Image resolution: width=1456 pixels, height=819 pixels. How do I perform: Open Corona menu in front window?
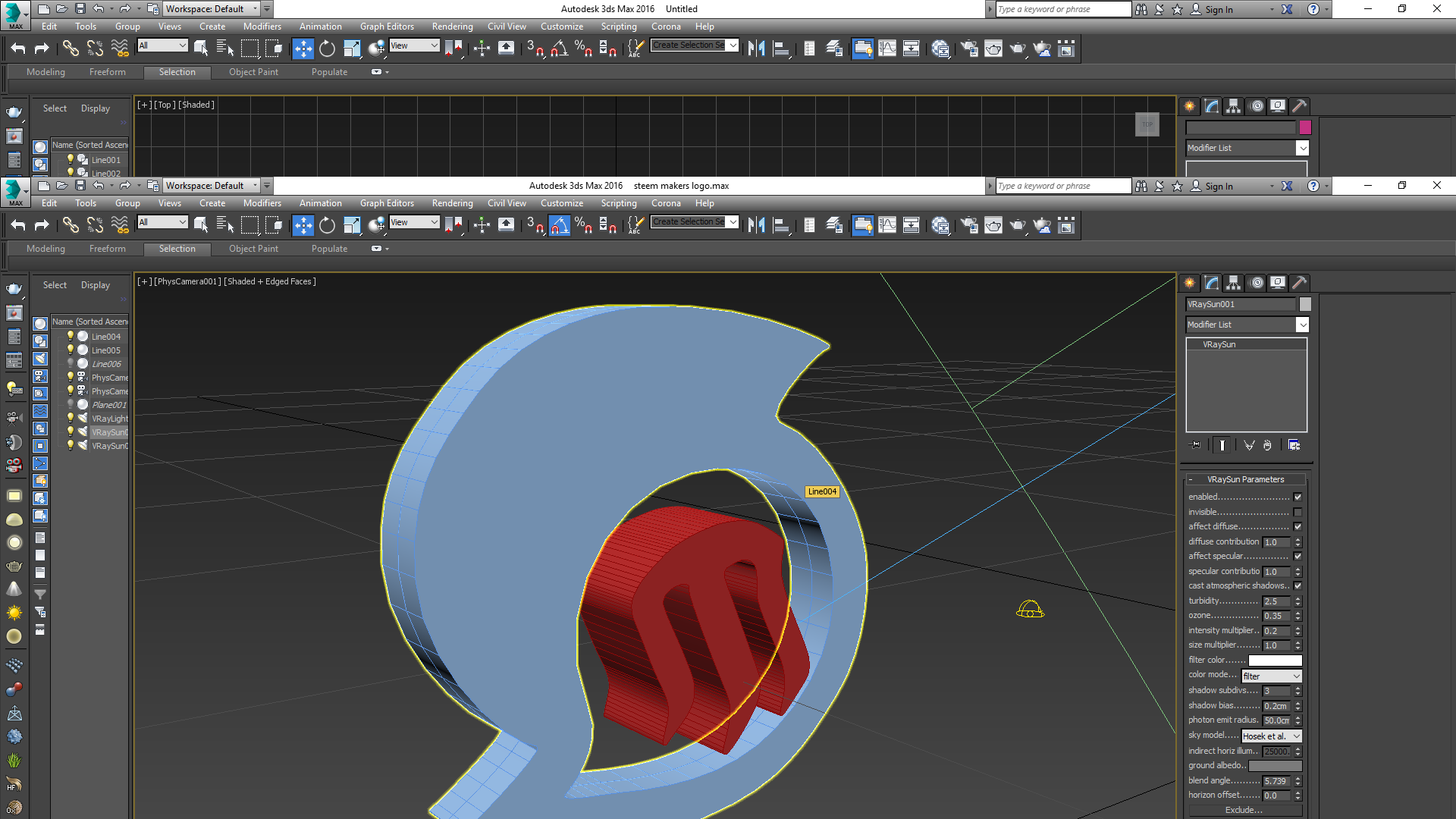pyautogui.click(x=666, y=203)
